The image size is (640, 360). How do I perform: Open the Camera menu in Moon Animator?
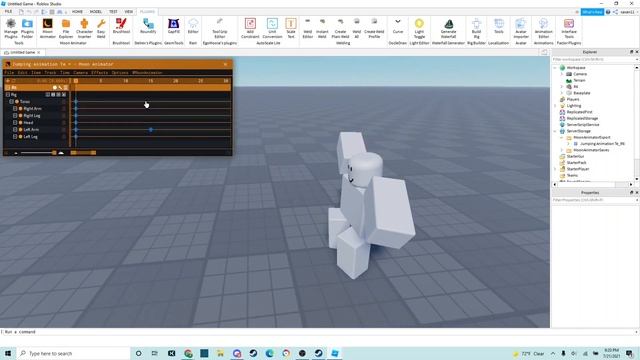(80, 73)
